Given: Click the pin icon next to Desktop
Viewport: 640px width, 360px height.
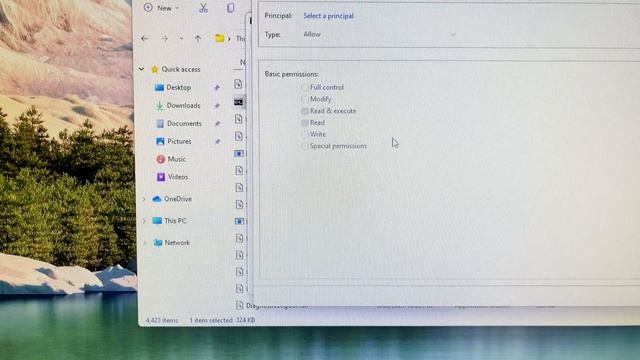Looking at the screenshot, I should [217, 87].
